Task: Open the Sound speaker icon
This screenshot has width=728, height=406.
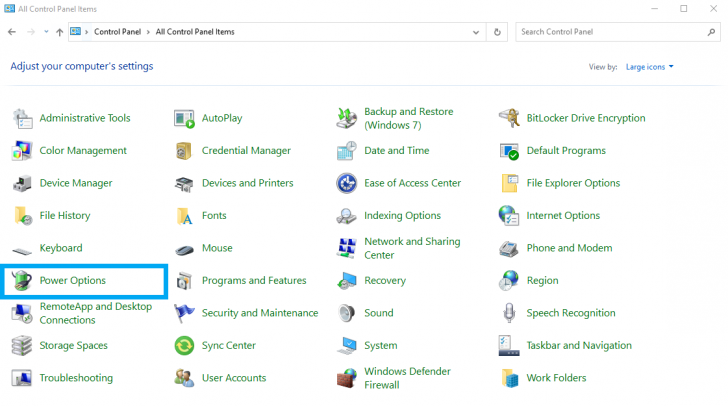Action: pos(346,314)
